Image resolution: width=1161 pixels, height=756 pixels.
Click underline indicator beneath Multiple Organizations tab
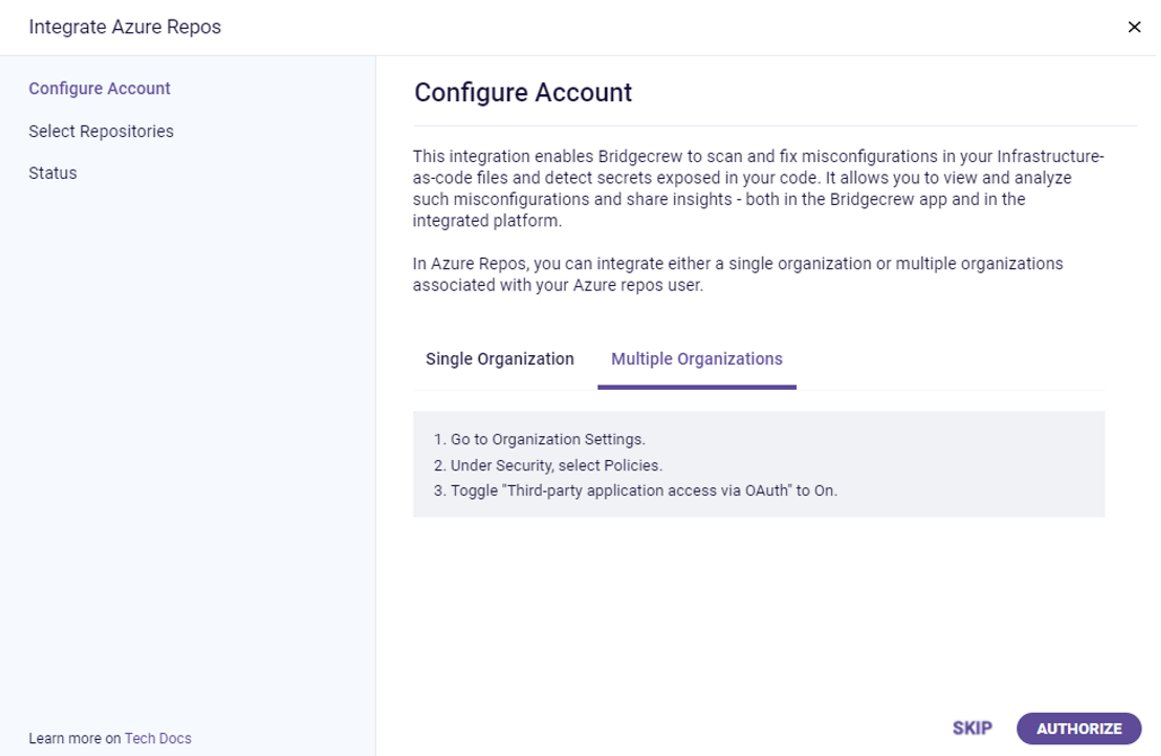696,387
